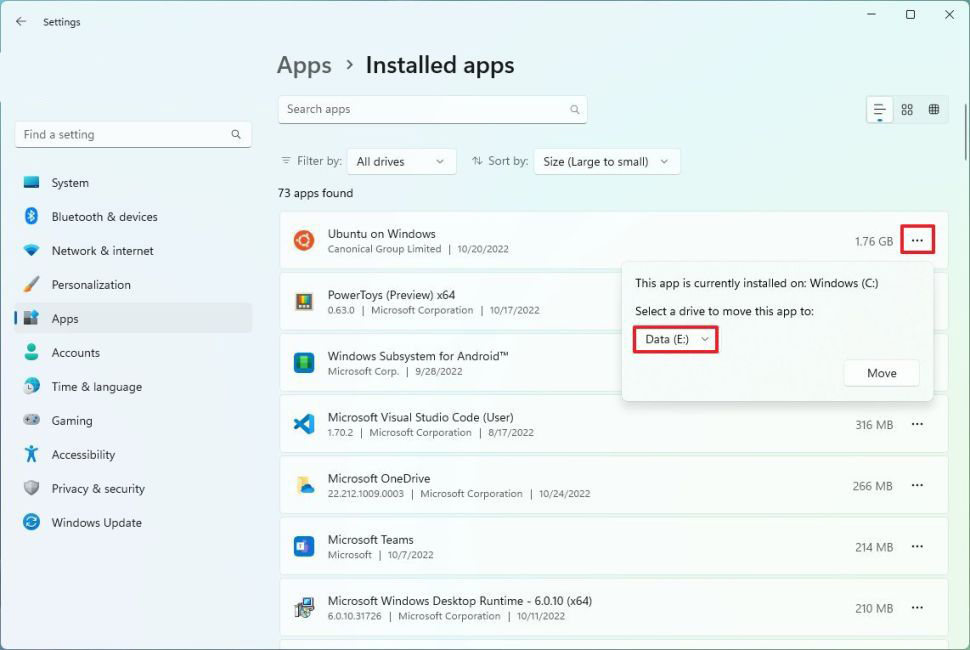Click the vertical scrollbar on the right
The height and width of the screenshot is (650, 970).
pyautogui.click(x=964, y=130)
